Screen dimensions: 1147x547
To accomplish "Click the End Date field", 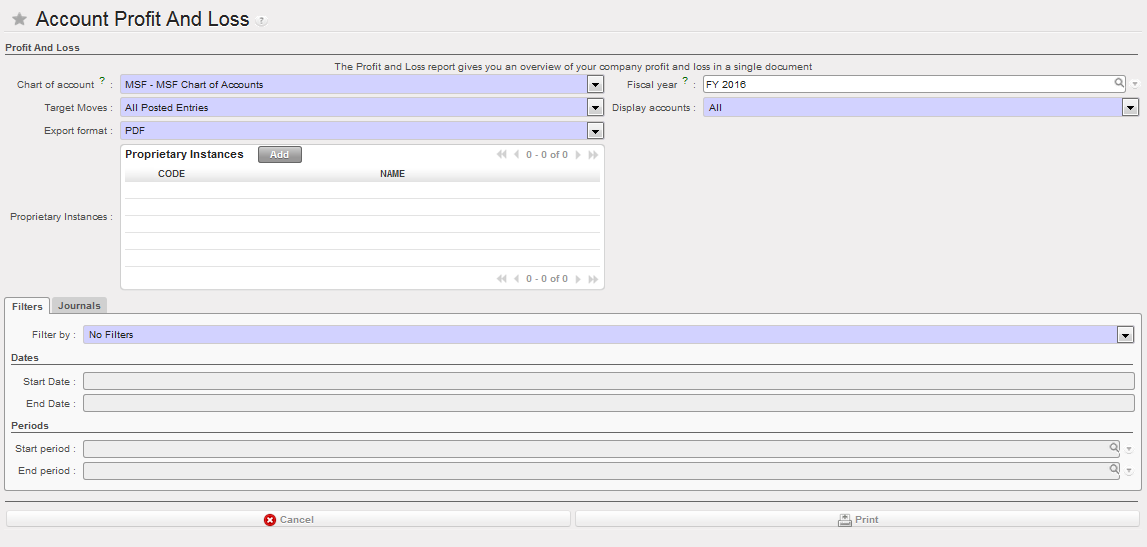I will coord(609,404).
